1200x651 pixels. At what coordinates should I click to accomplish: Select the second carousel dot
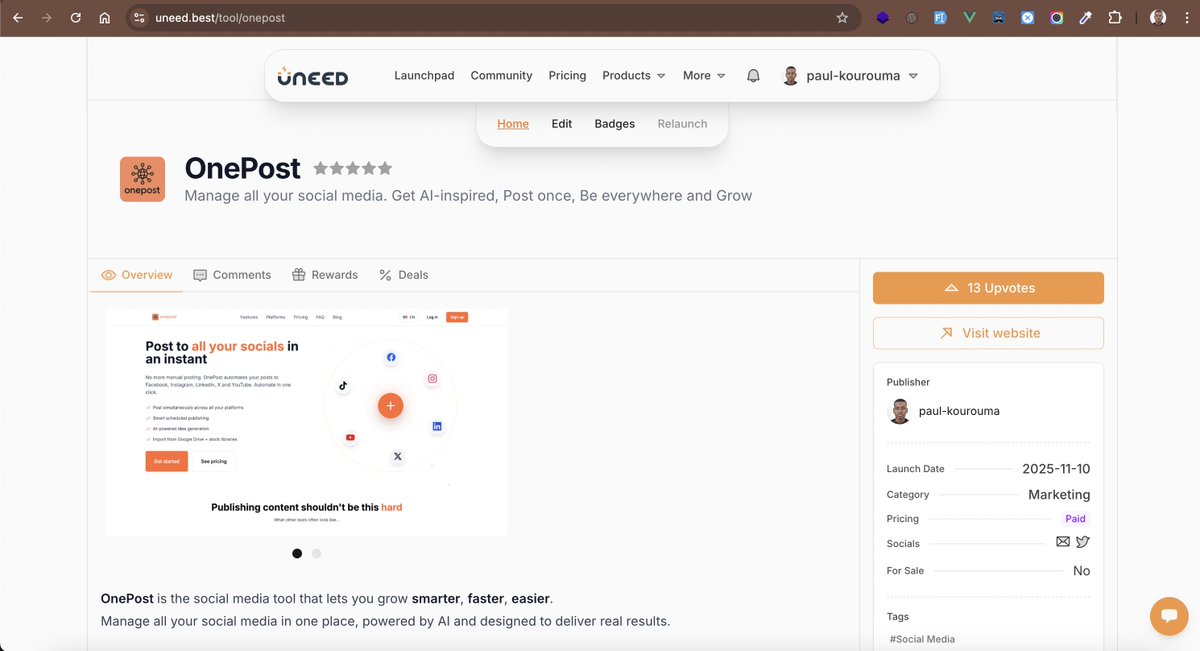pos(317,553)
